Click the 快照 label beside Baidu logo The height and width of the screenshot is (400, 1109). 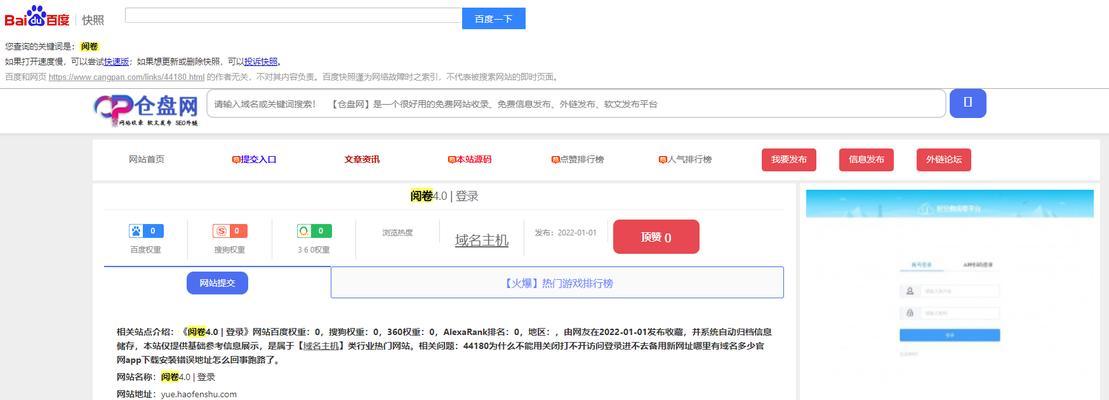93,20
